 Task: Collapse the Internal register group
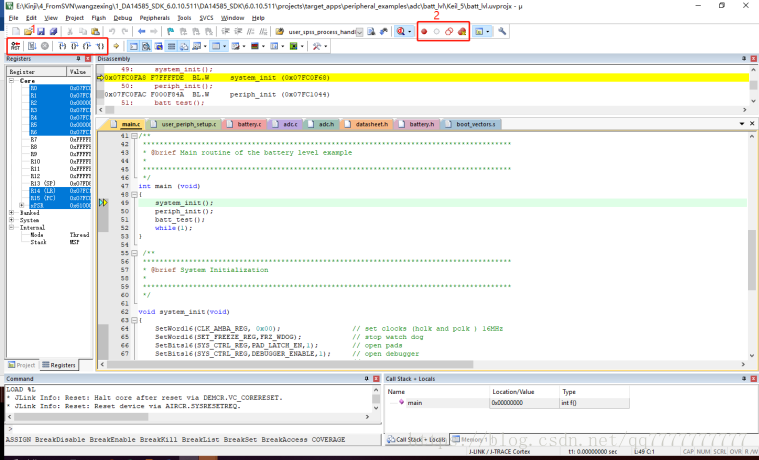coord(12,227)
